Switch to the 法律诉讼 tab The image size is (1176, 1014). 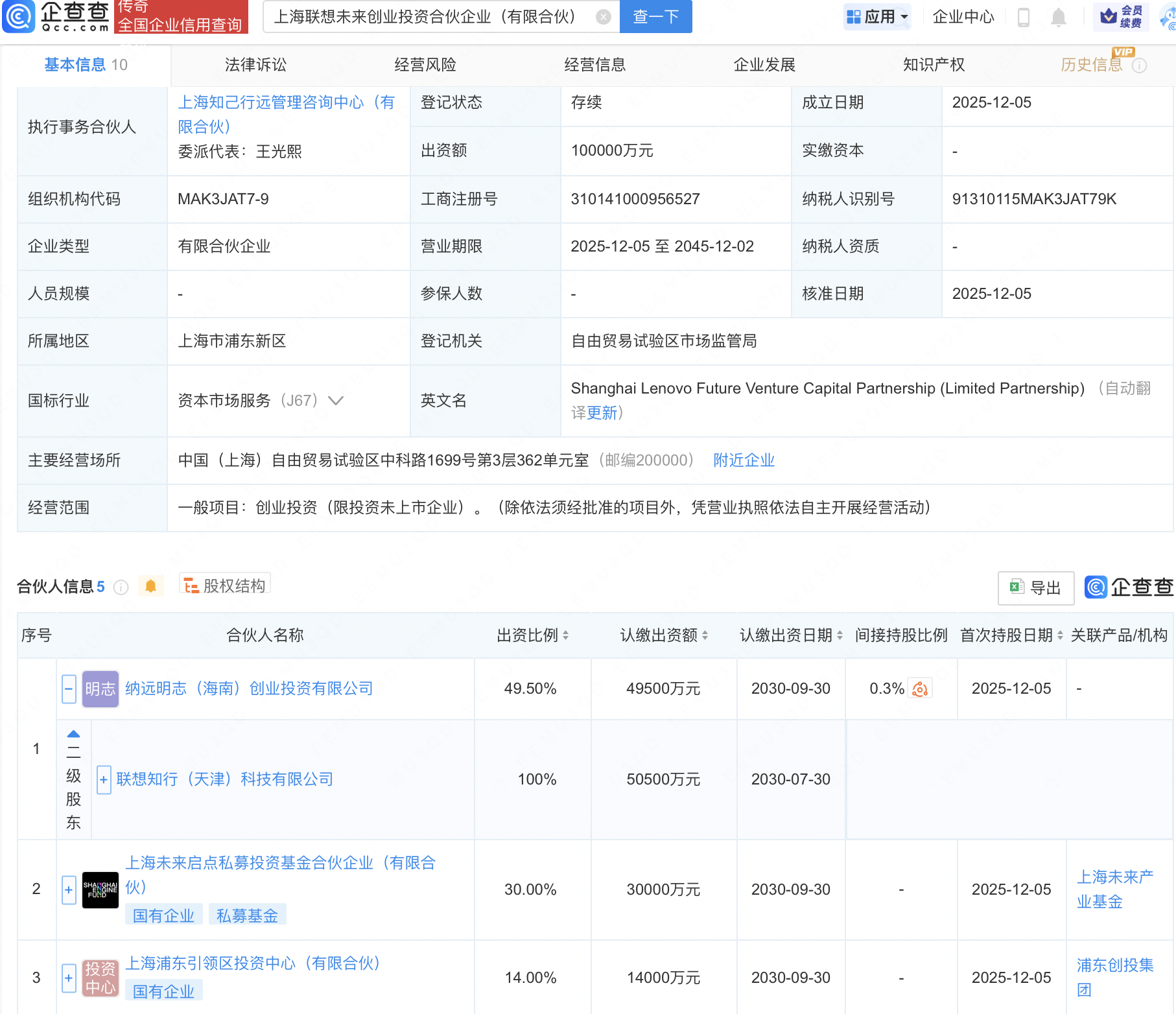point(255,65)
